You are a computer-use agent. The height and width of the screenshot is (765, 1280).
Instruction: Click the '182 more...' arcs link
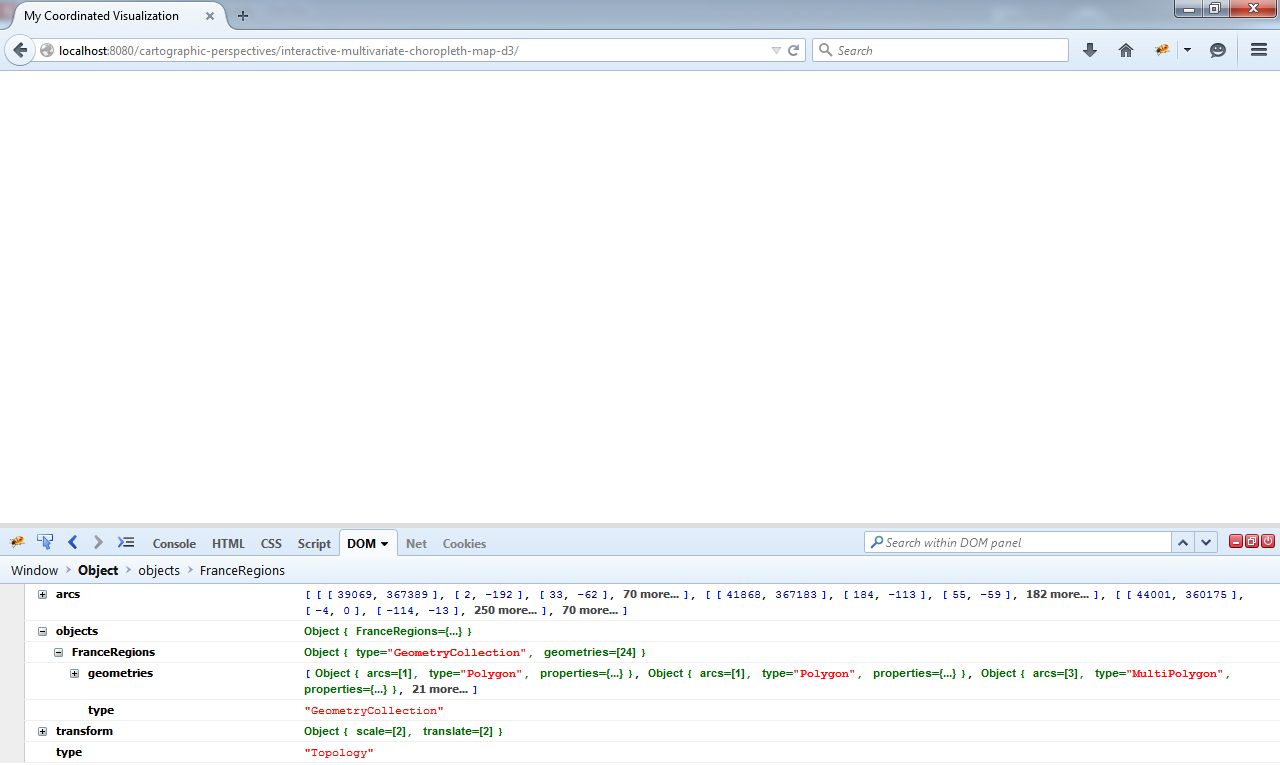pos(1058,594)
